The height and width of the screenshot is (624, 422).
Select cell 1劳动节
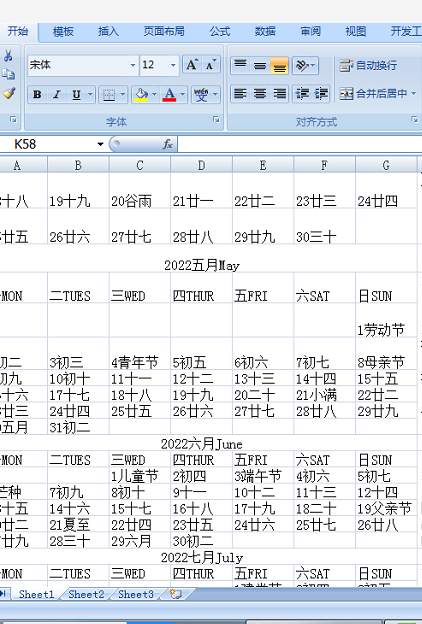386,321
